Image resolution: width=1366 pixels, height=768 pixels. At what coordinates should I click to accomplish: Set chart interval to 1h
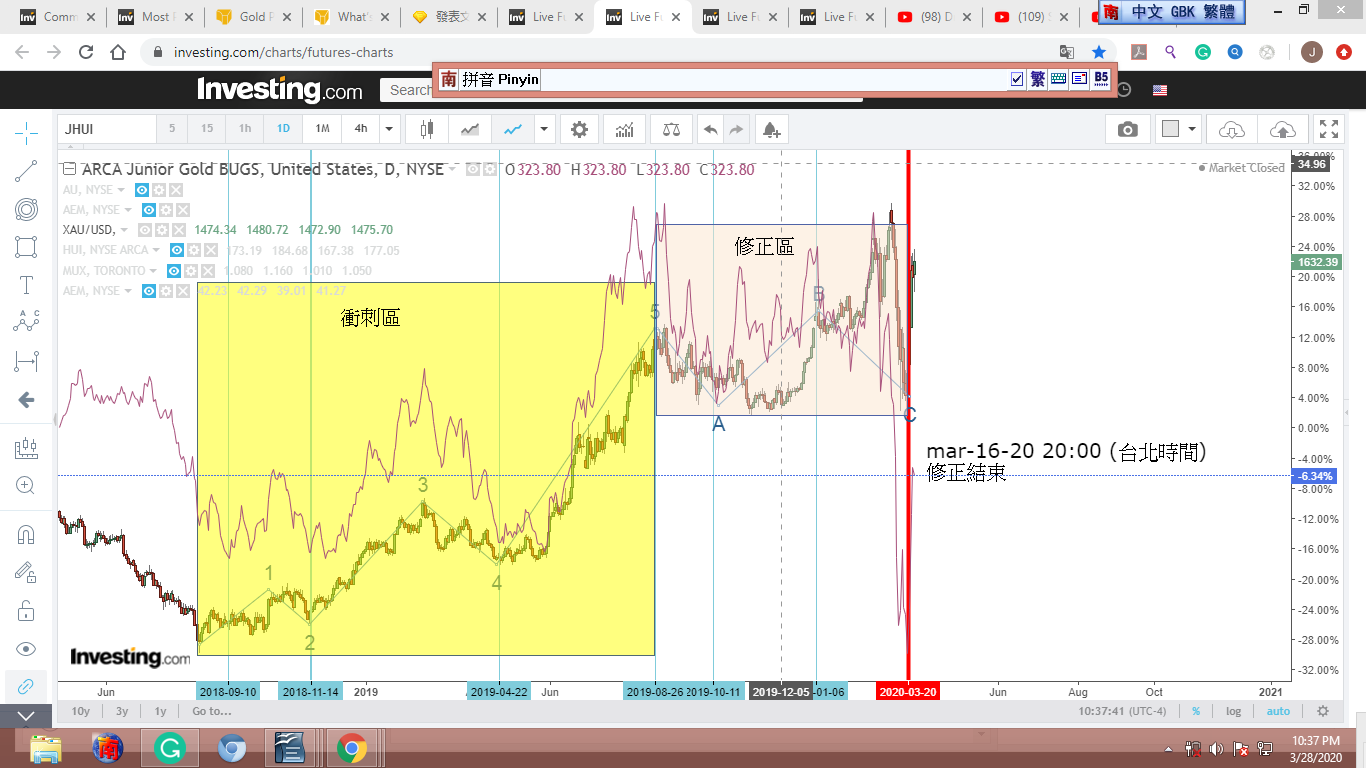245,129
